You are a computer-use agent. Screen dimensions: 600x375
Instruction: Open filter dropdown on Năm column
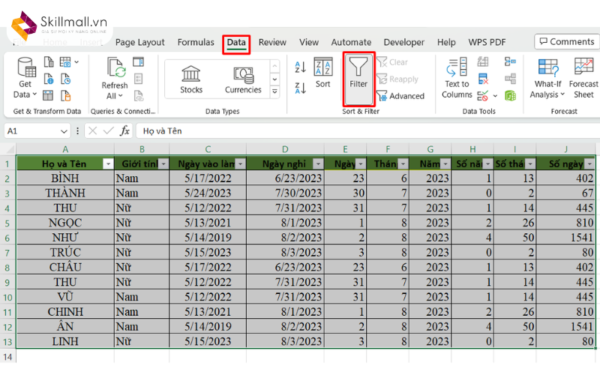pyautogui.click(x=445, y=164)
